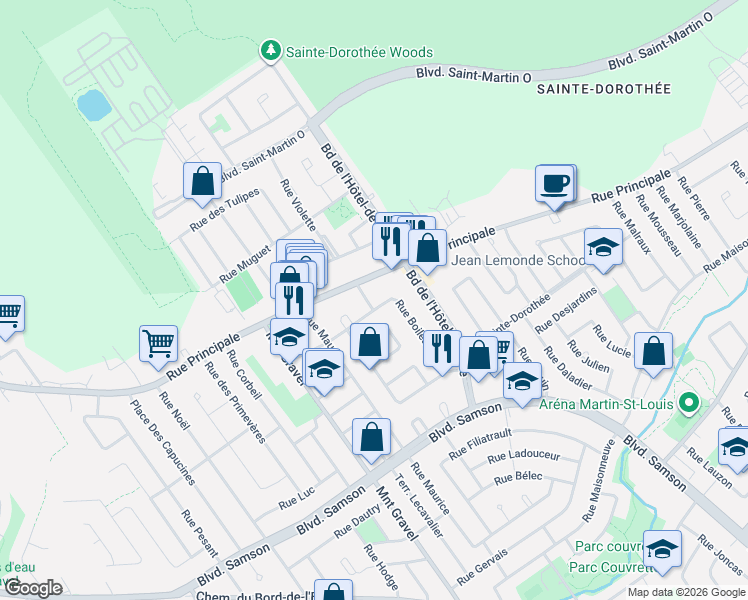Select the school marker near Rue Lauzon
The image size is (748, 600).
(735, 448)
